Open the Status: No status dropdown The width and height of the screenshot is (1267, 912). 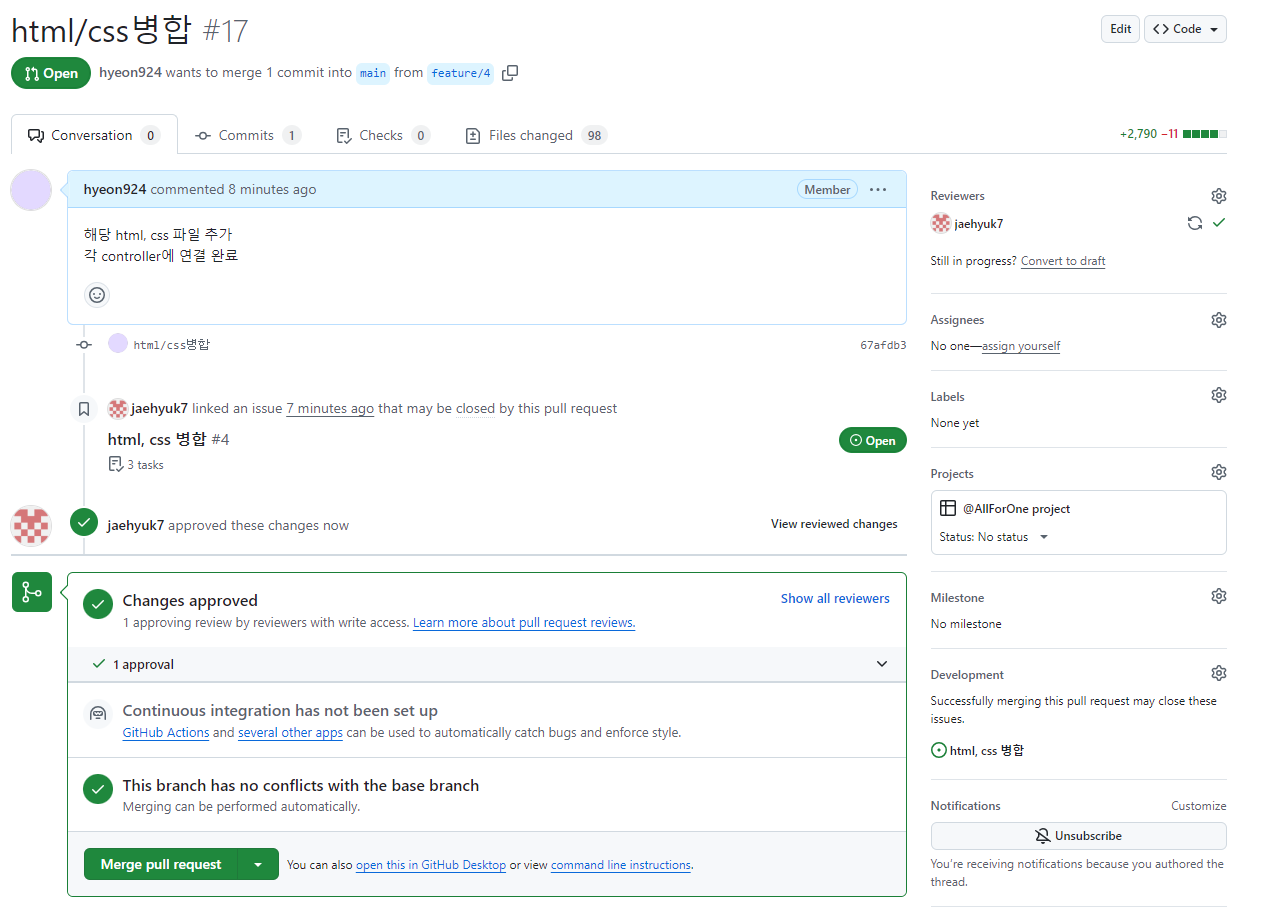pos(994,536)
